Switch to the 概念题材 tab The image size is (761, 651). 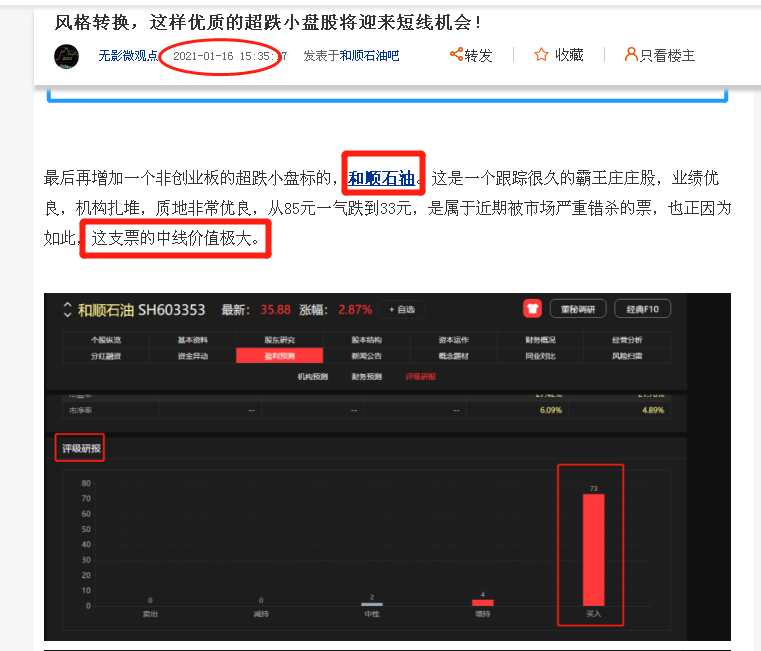click(x=453, y=356)
